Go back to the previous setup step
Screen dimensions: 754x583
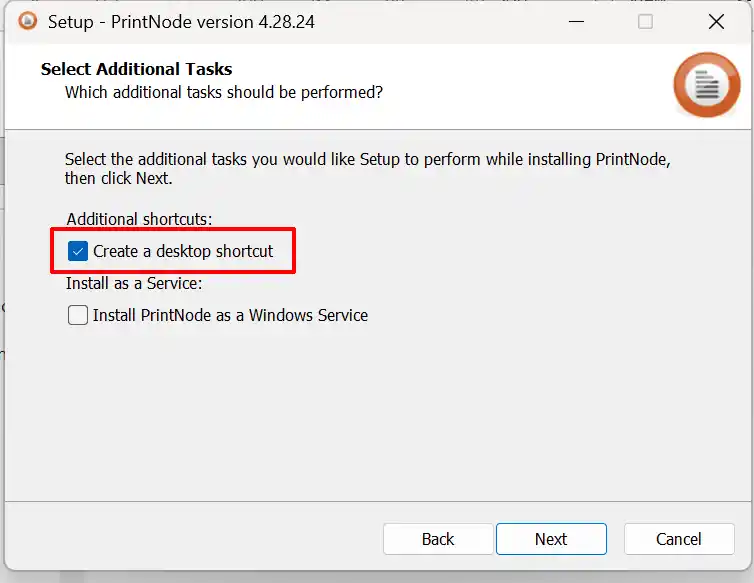click(x=438, y=539)
